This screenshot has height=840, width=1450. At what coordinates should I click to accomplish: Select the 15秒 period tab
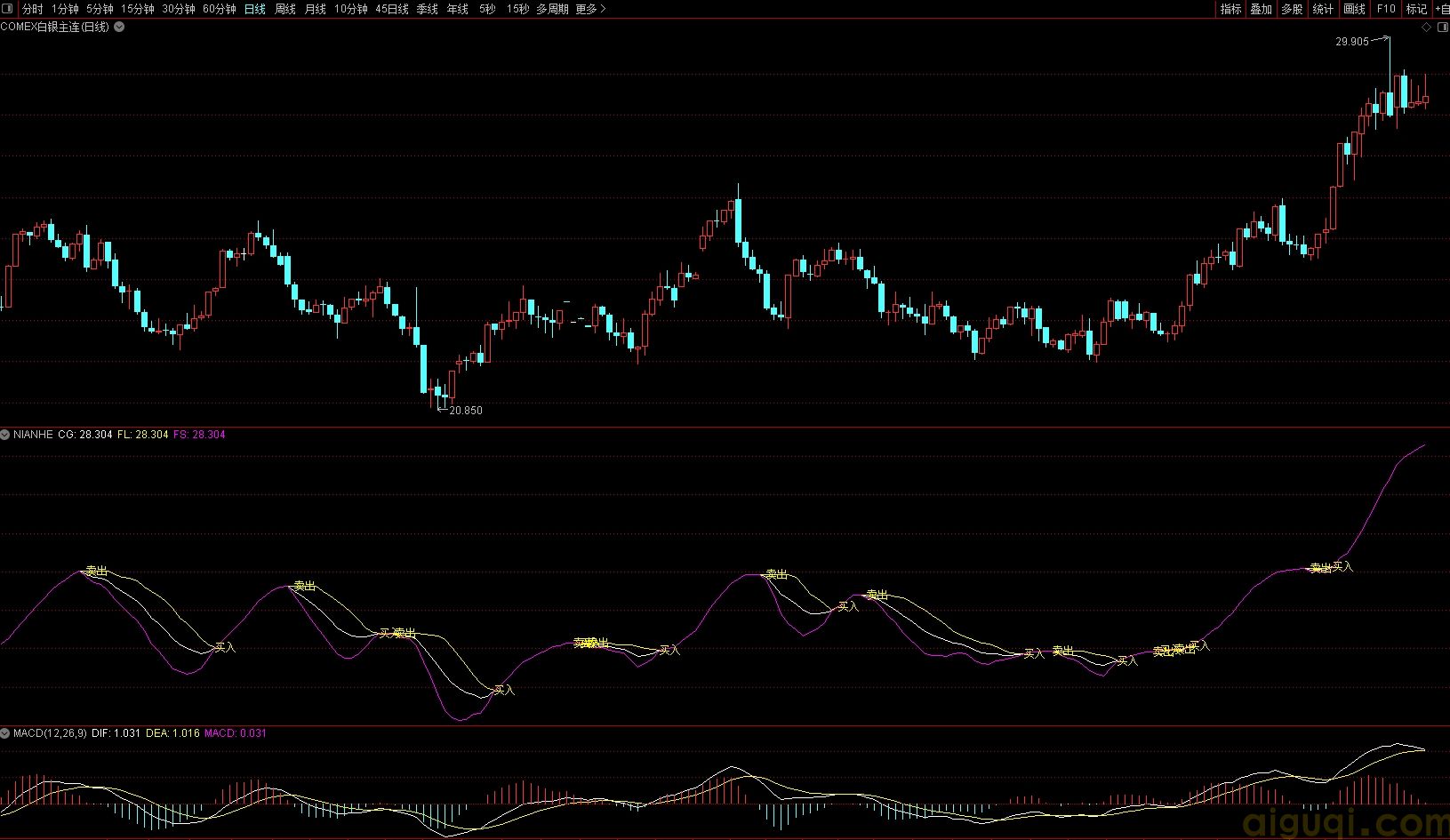(x=517, y=9)
